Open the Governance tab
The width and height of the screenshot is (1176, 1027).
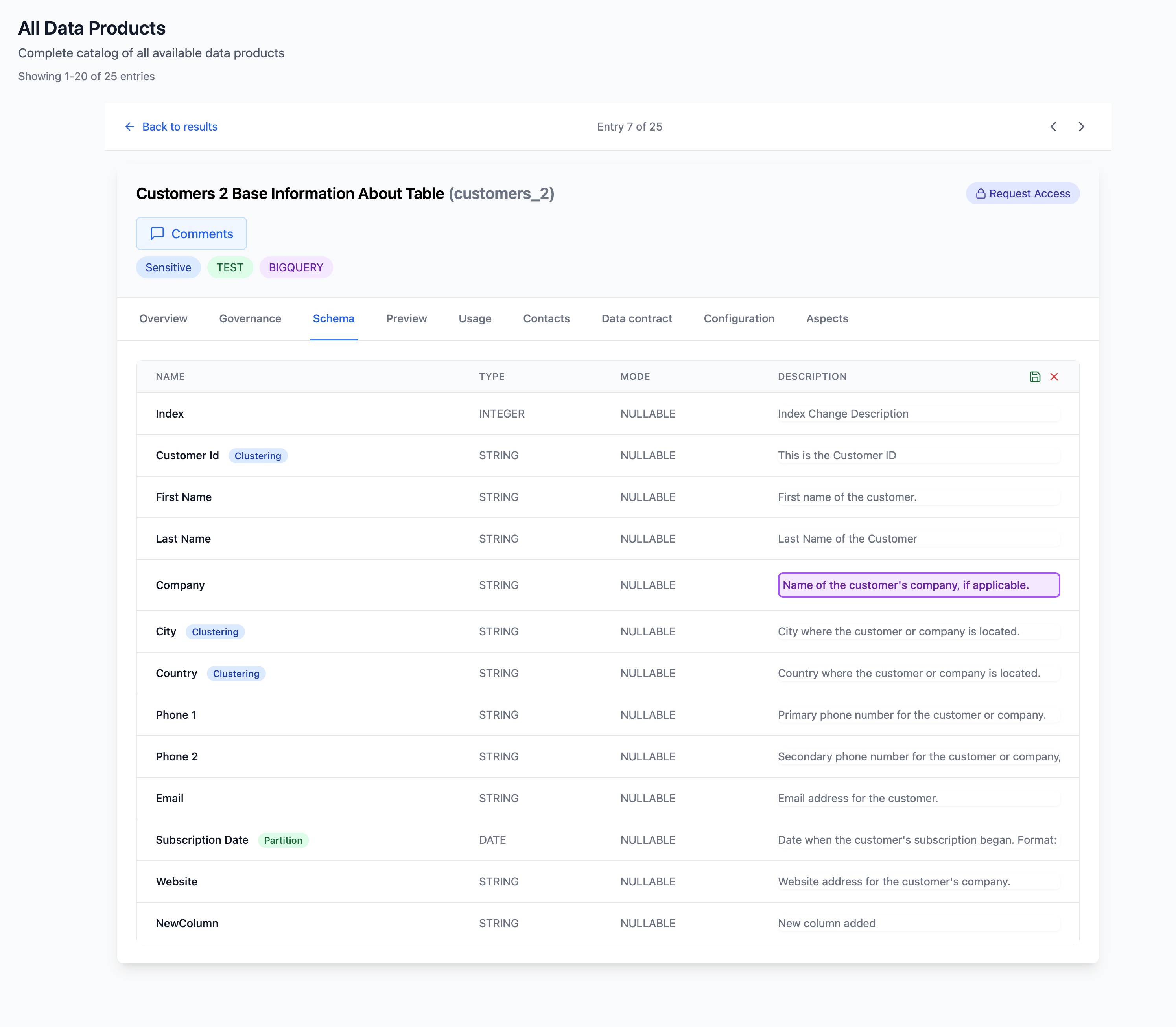pos(250,318)
